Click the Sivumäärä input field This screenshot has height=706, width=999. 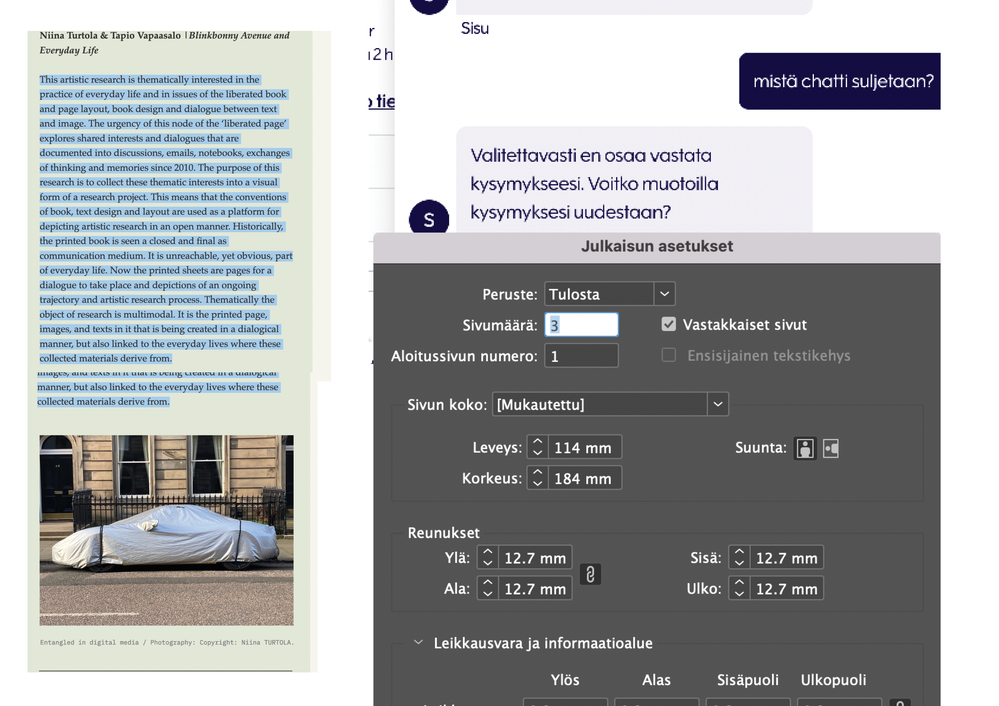(x=581, y=325)
